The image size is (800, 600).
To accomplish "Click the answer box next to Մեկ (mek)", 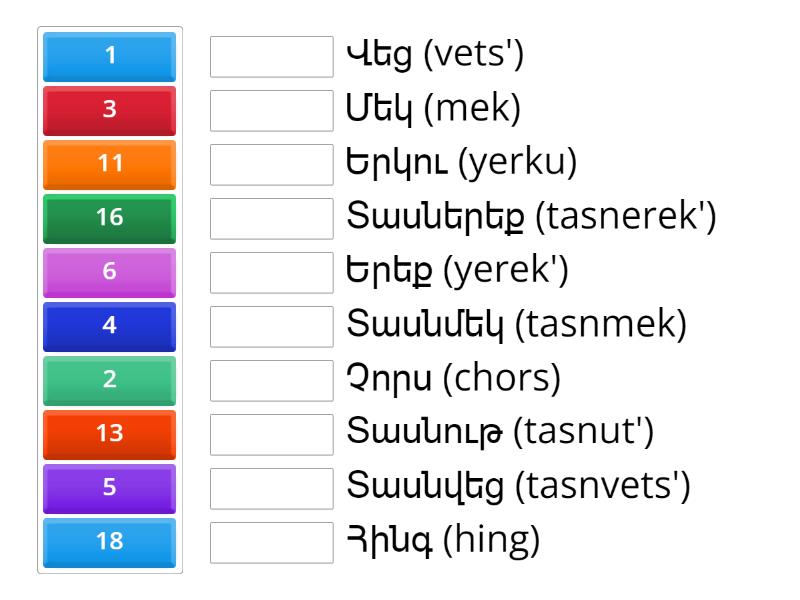I will 272,112.
